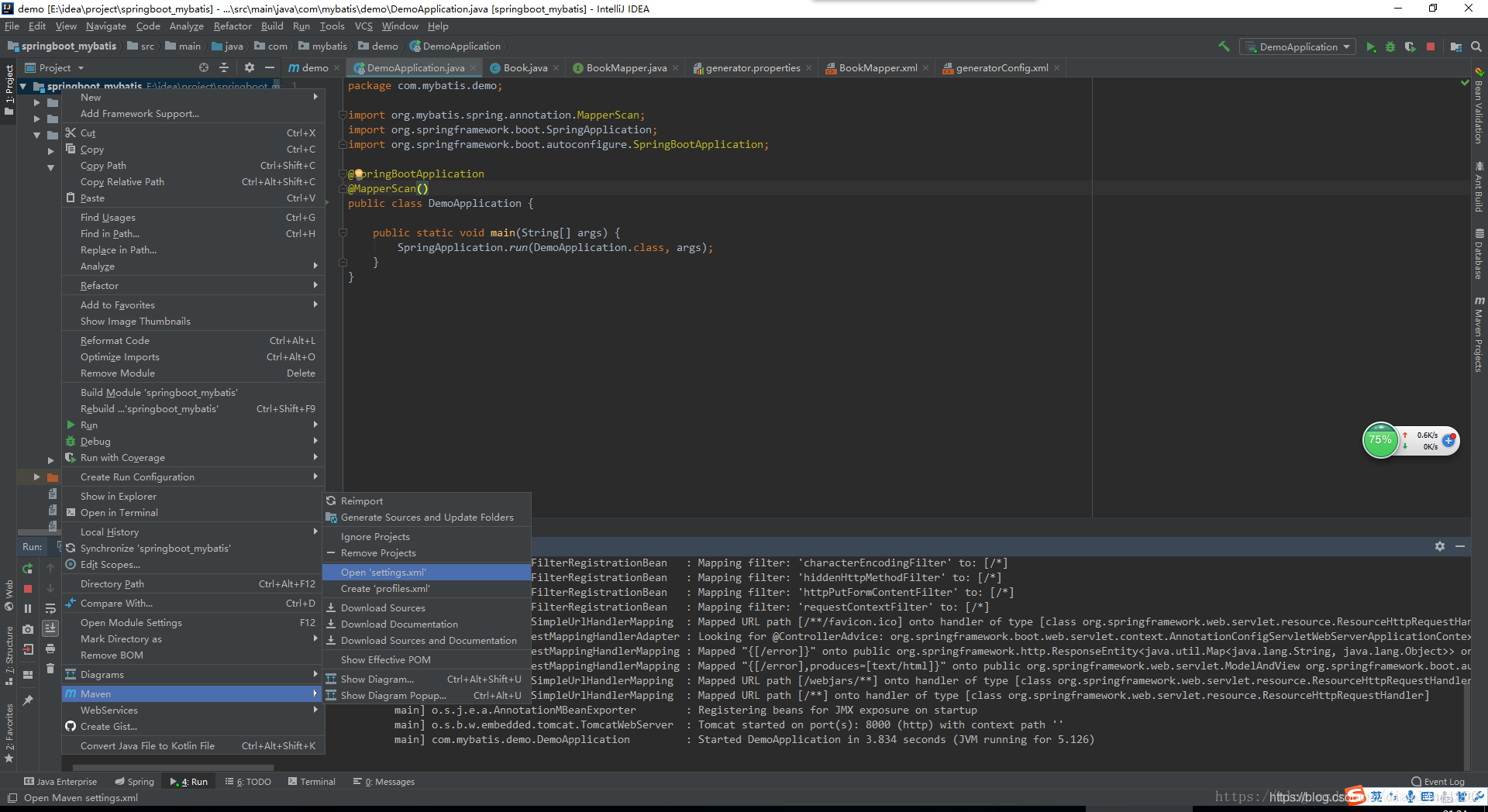Image resolution: width=1488 pixels, height=812 pixels.
Task: Expand the Local History submenu
Action: click(x=192, y=532)
